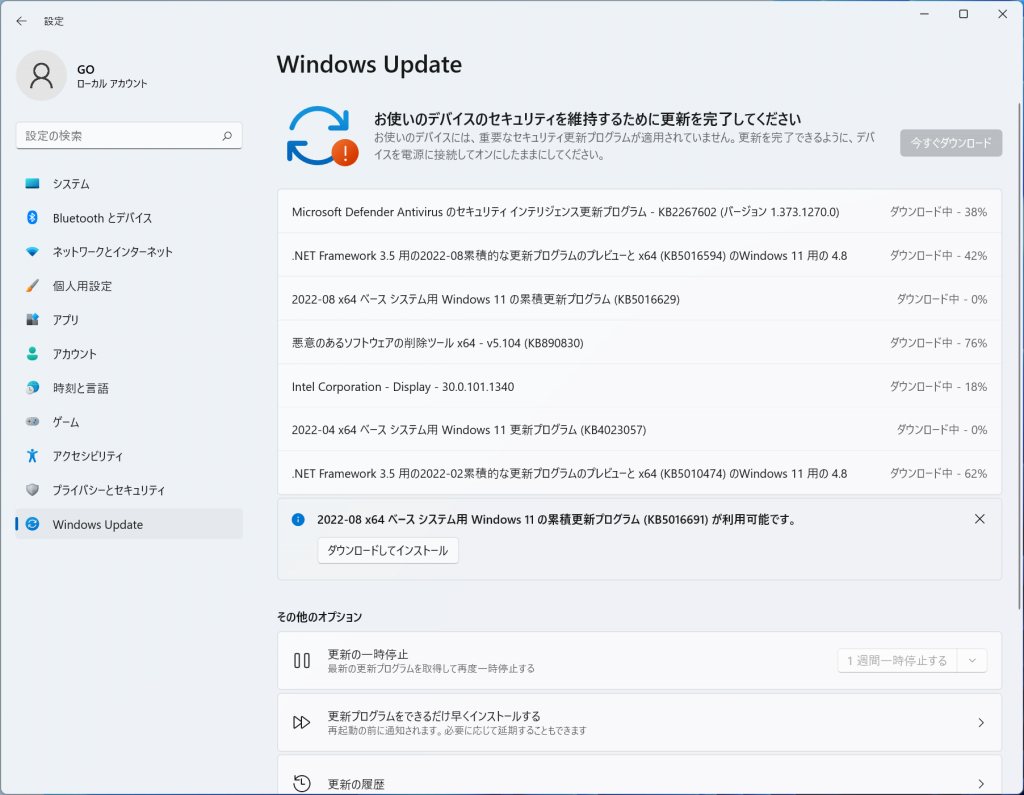Click the KB5016629 cumulative update row
The height and width of the screenshot is (795, 1024).
tap(639, 299)
